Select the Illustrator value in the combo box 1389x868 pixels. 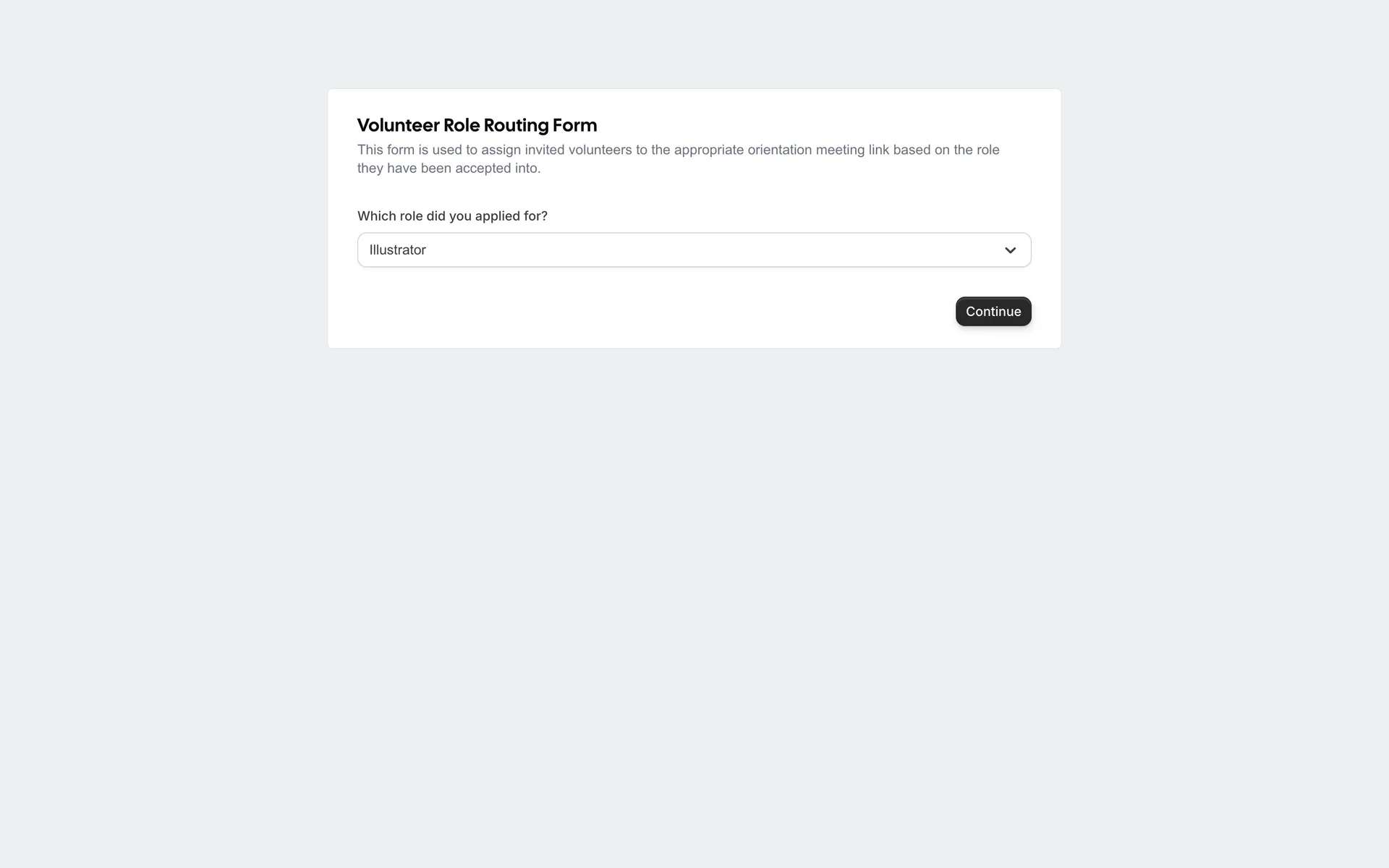coord(397,250)
